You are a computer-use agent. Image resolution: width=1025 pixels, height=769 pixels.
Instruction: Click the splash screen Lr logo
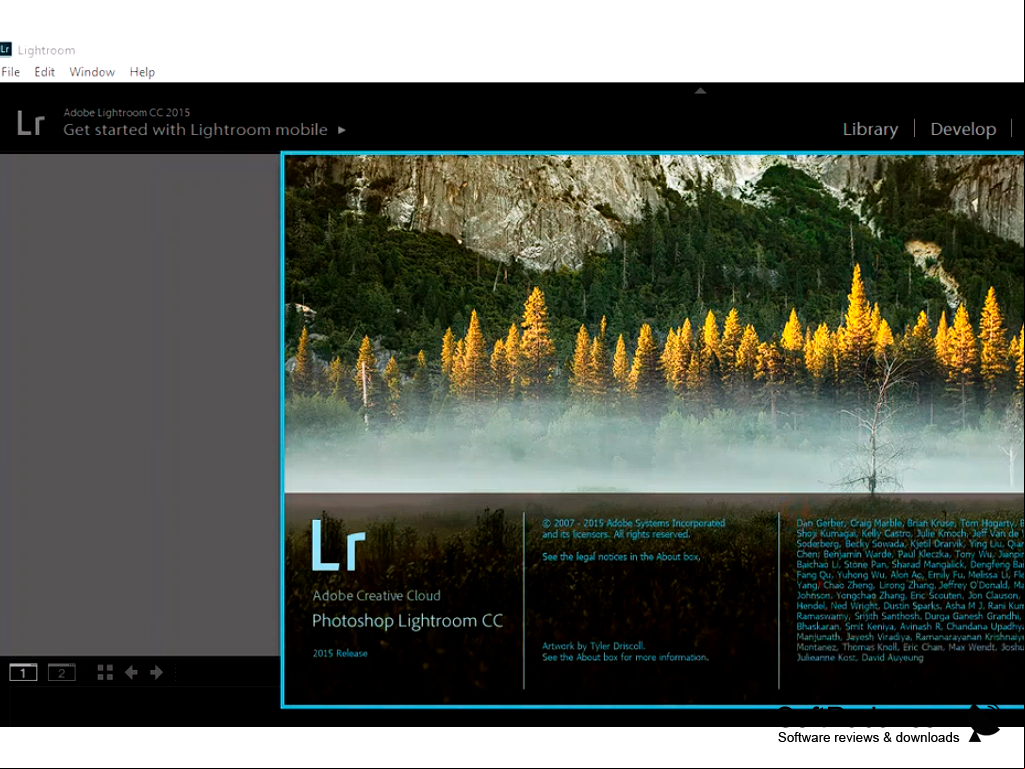[x=338, y=545]
